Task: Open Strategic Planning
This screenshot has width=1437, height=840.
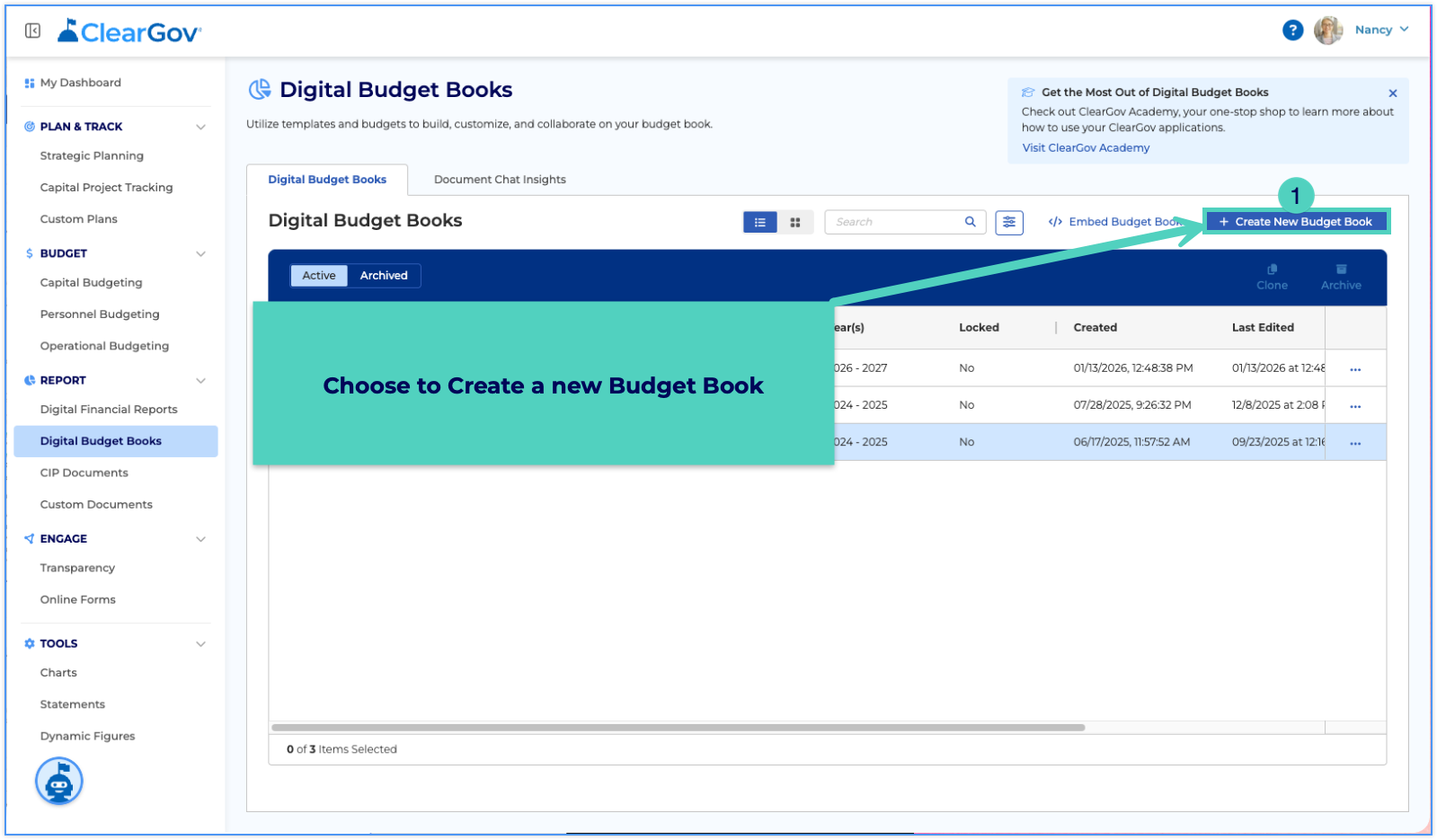Action: click(92, 155)
